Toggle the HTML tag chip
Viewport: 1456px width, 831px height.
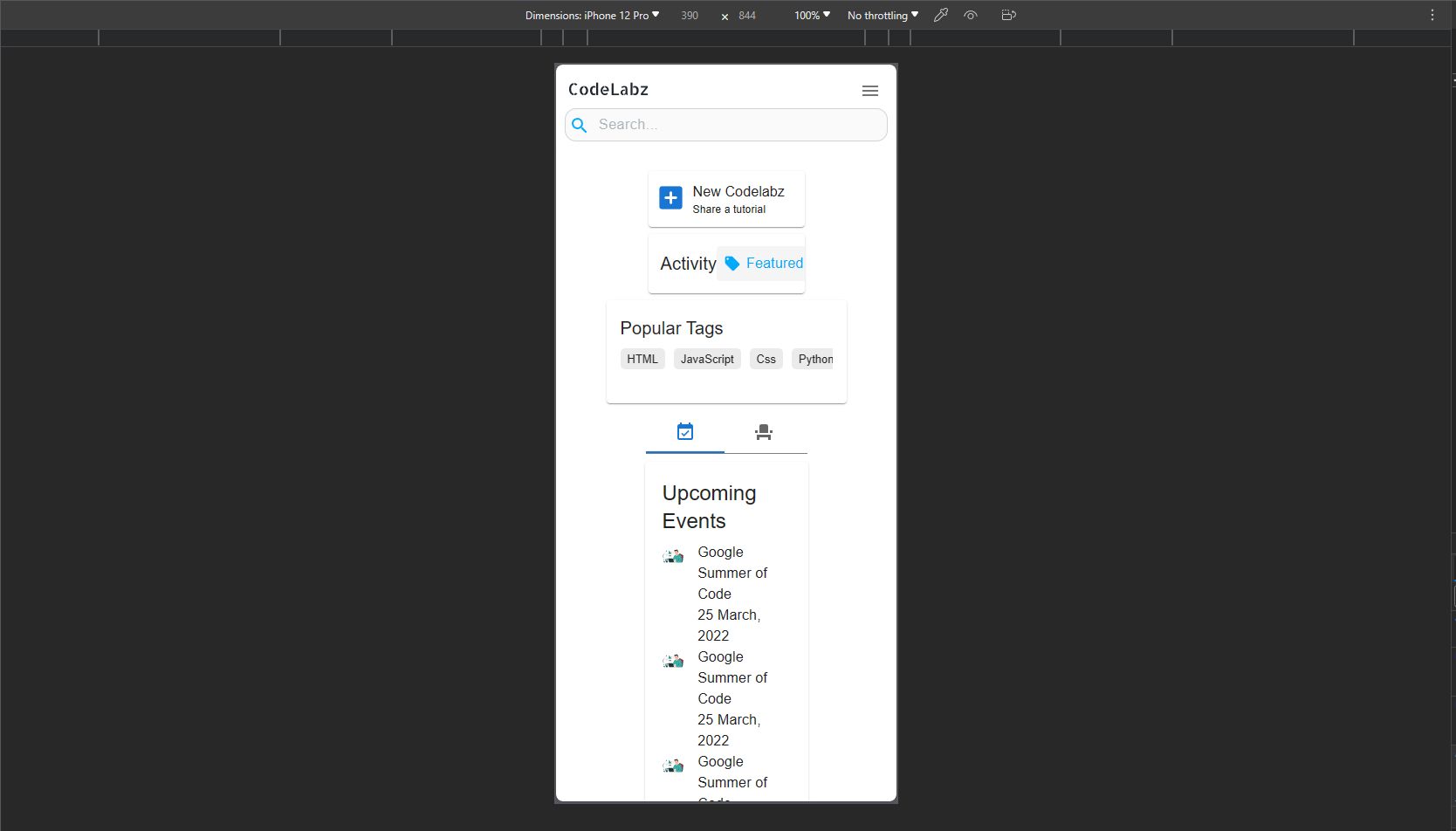coord(642,359)
